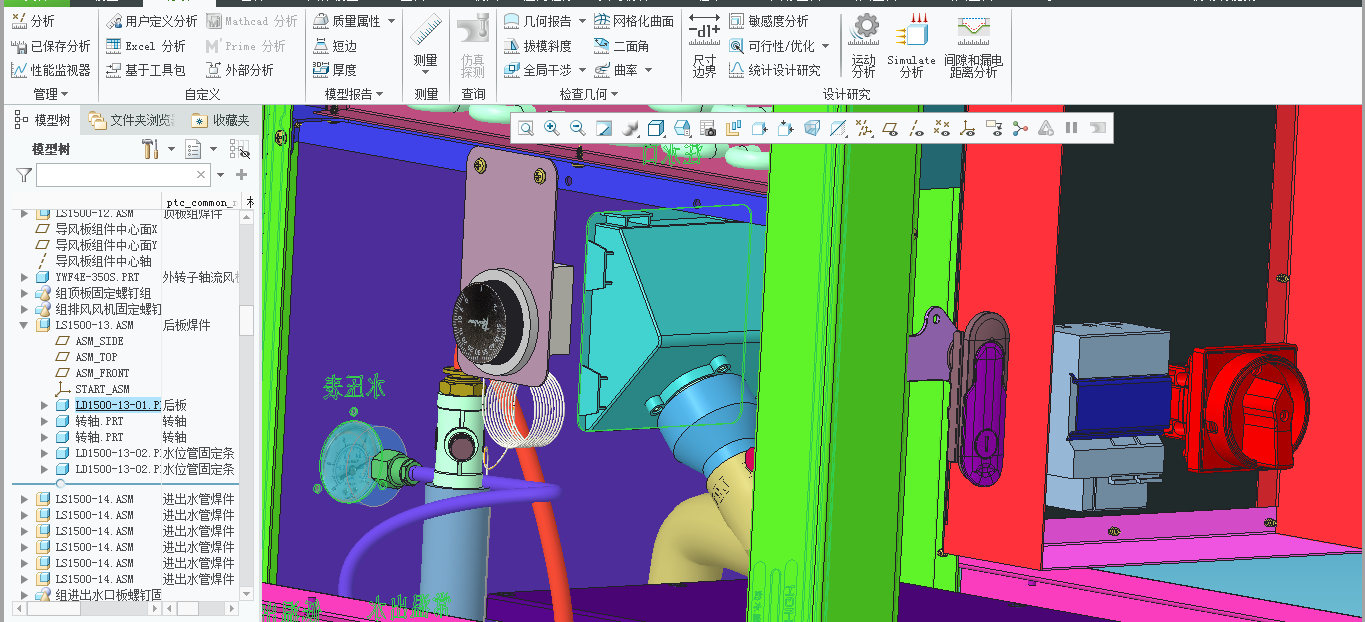Viewport: 1365px width, 622px height.
Task: Open the Measure (测量) tool
Action: pos(426,45)
